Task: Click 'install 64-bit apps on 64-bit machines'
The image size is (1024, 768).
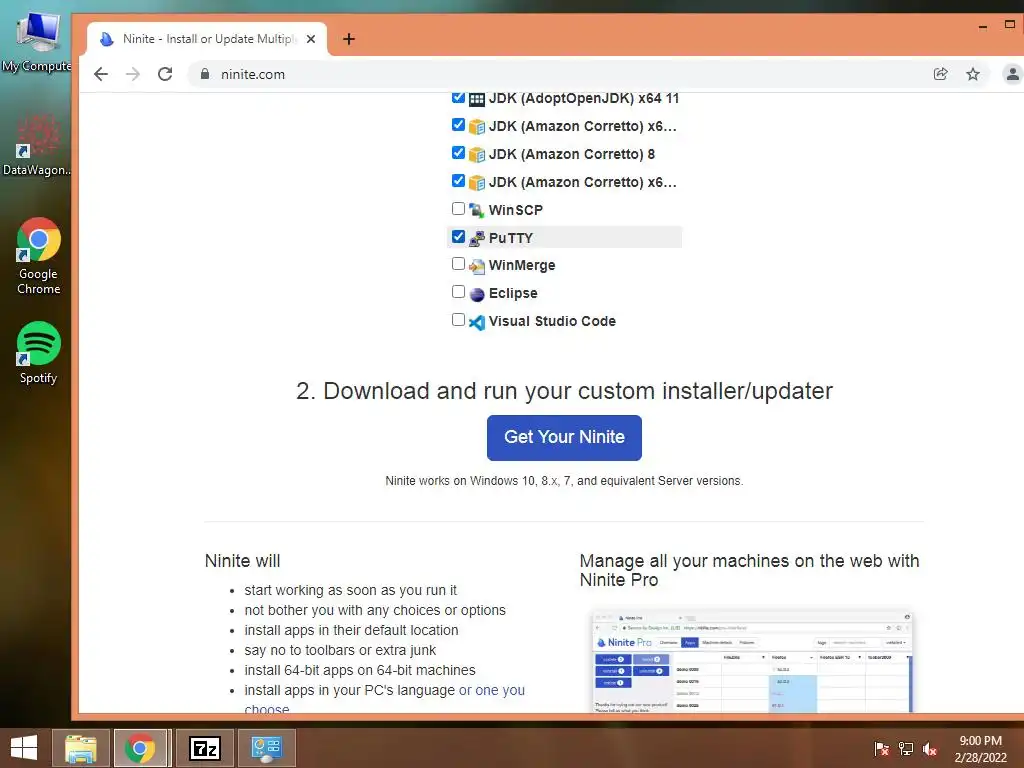Action: point(360,671)
